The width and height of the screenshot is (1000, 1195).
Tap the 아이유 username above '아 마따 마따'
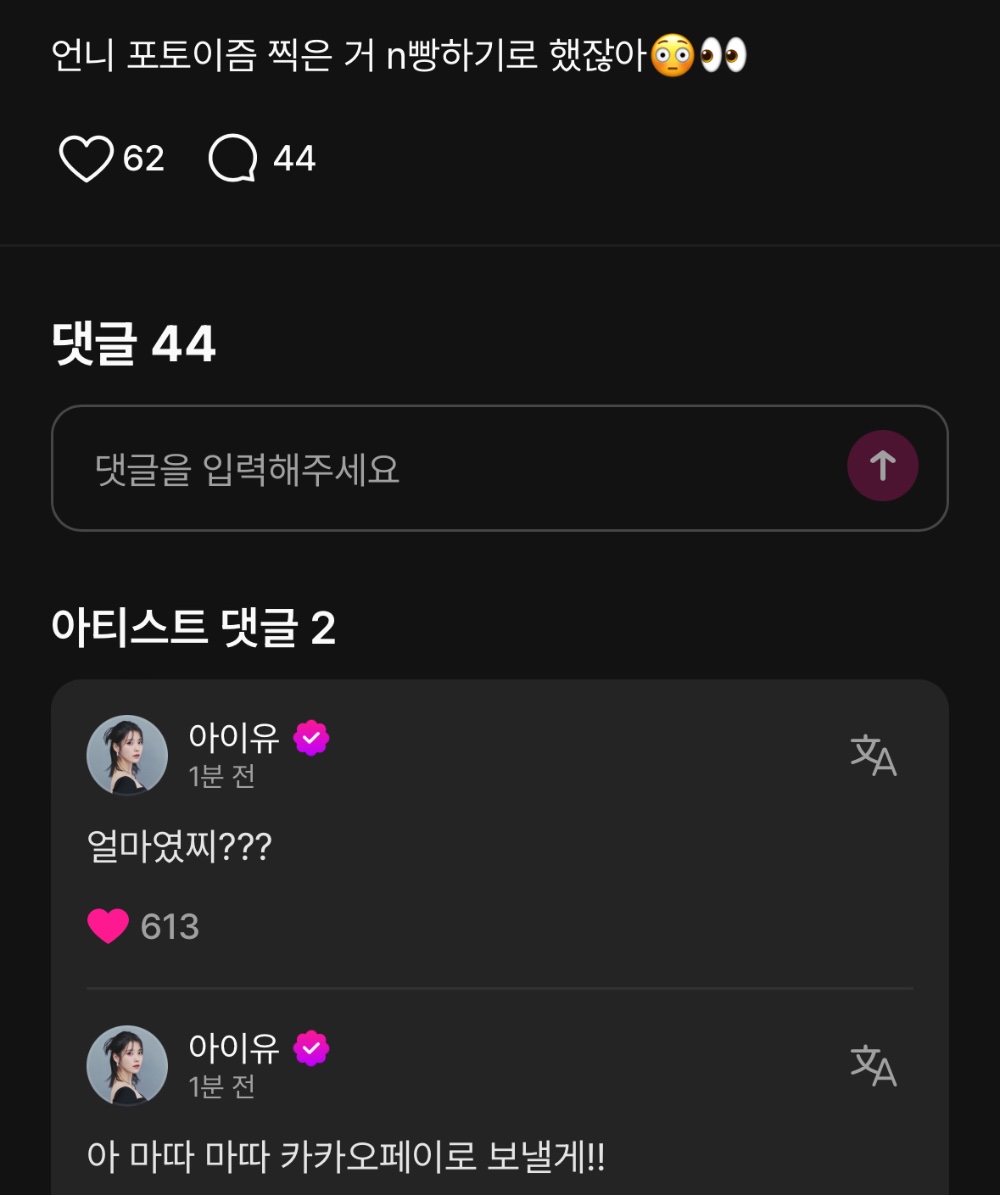pyautogui.click(x=234, y=1048)
